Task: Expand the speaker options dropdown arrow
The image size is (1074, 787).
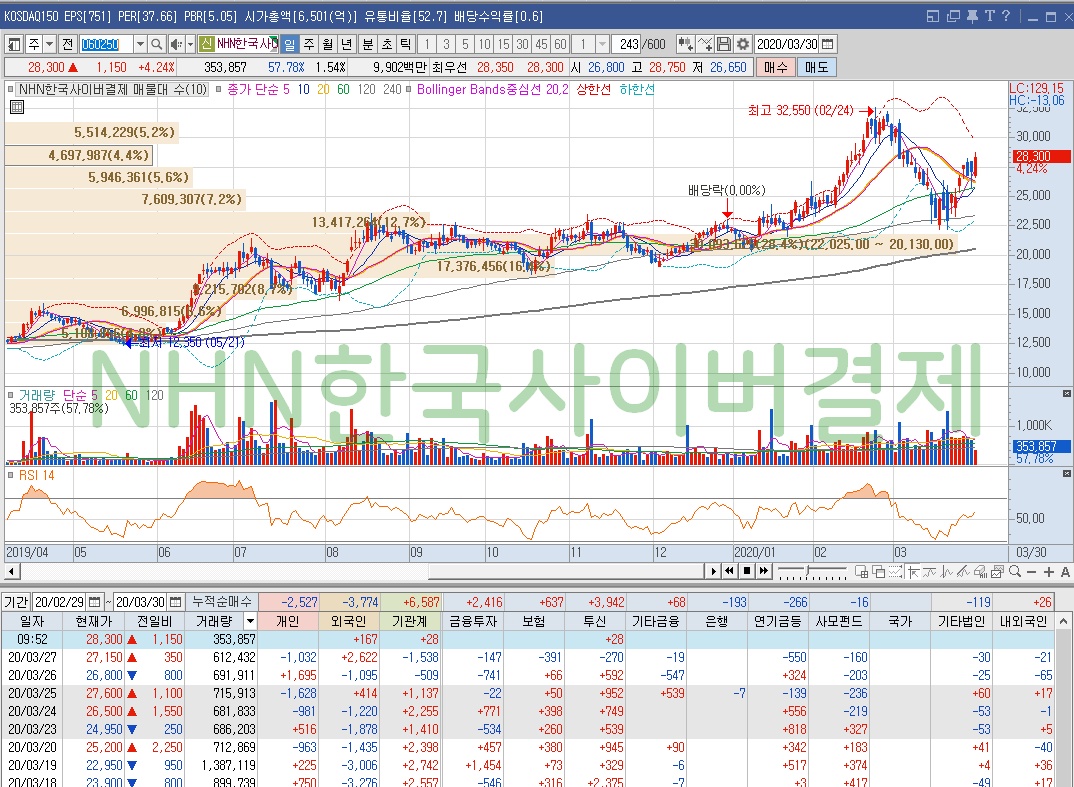Action: coord(190,45)
